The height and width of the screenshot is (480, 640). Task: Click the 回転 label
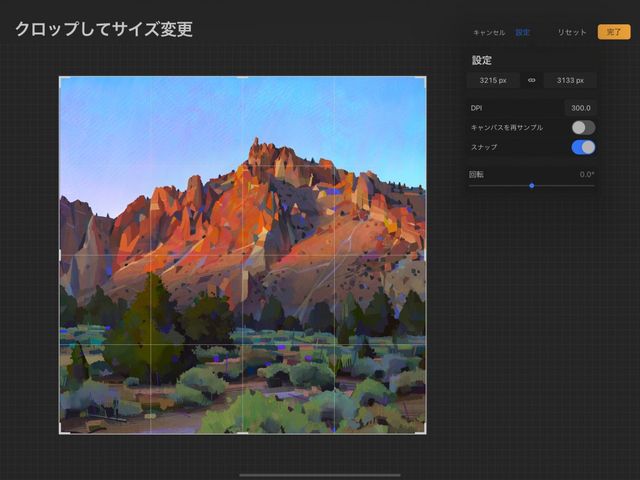[x=476, y=174]
